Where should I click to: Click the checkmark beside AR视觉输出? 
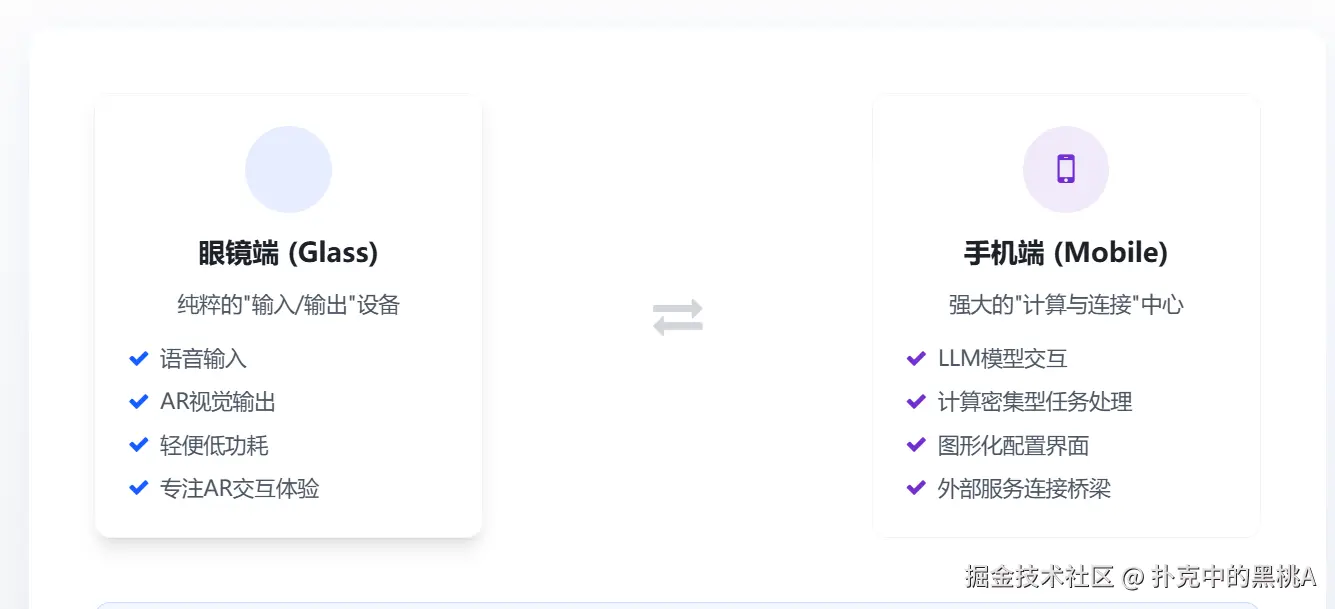coord(139,402)
